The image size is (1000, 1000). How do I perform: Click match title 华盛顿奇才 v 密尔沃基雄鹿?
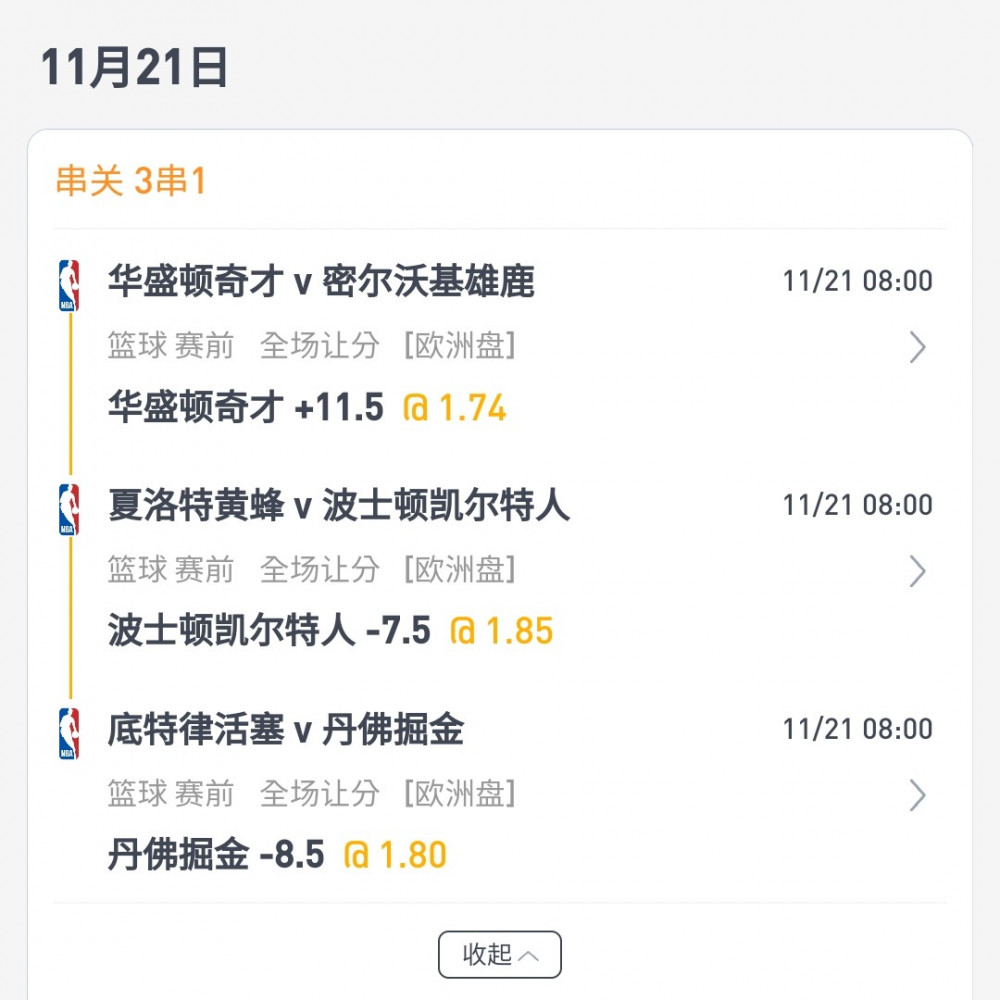coord(321,281)
